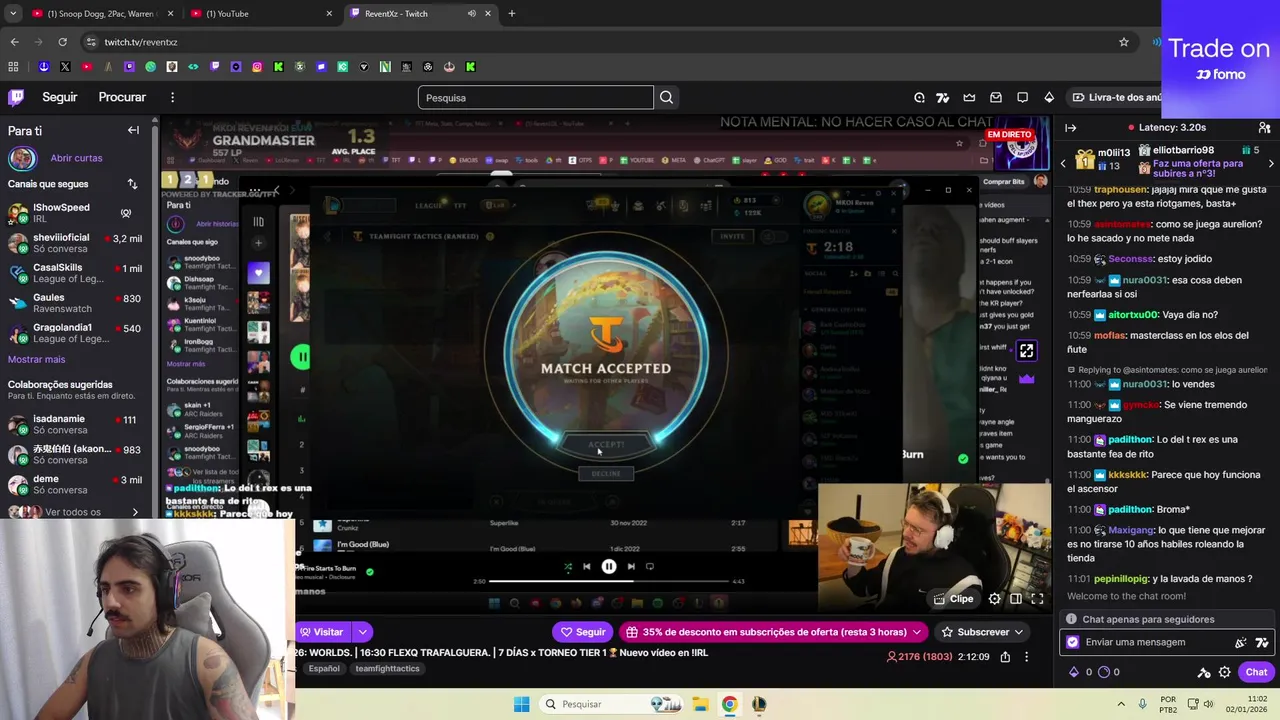Open File Explorer from taskbar

click(x=700, y=704)
